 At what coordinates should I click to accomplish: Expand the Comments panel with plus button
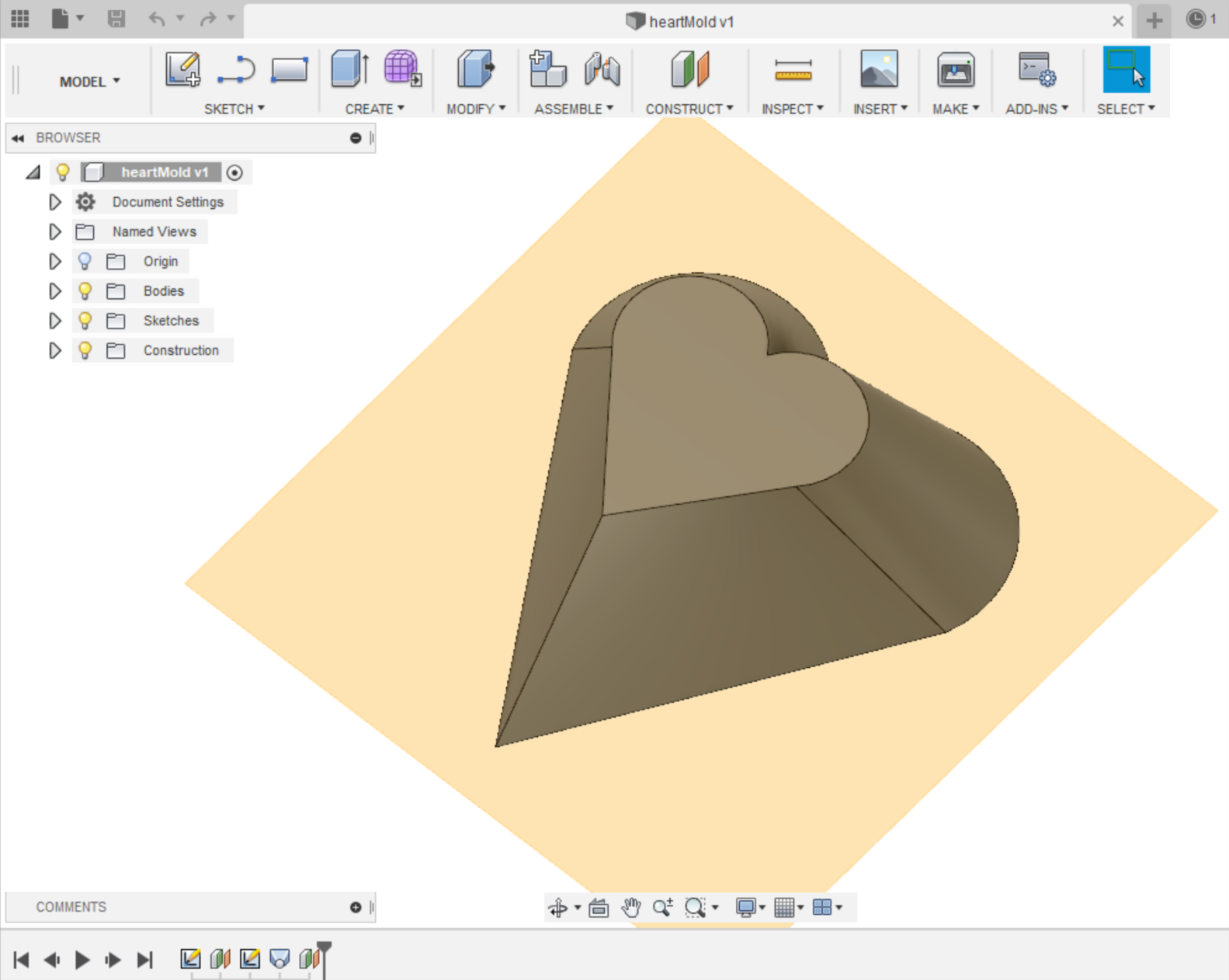point(356,907)
